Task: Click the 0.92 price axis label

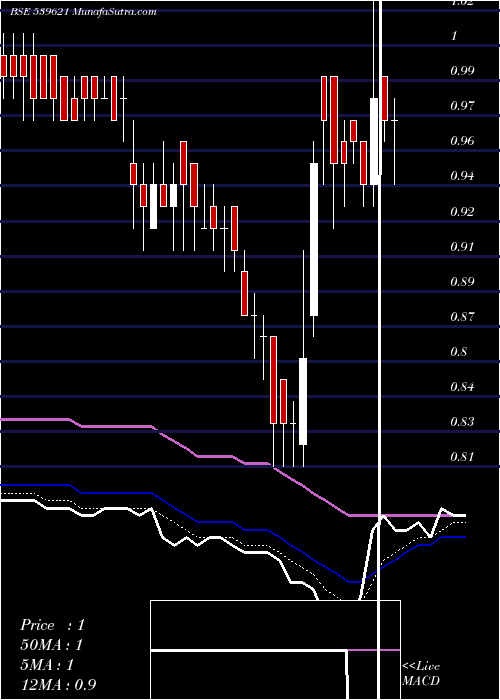Action: [462, 211]
